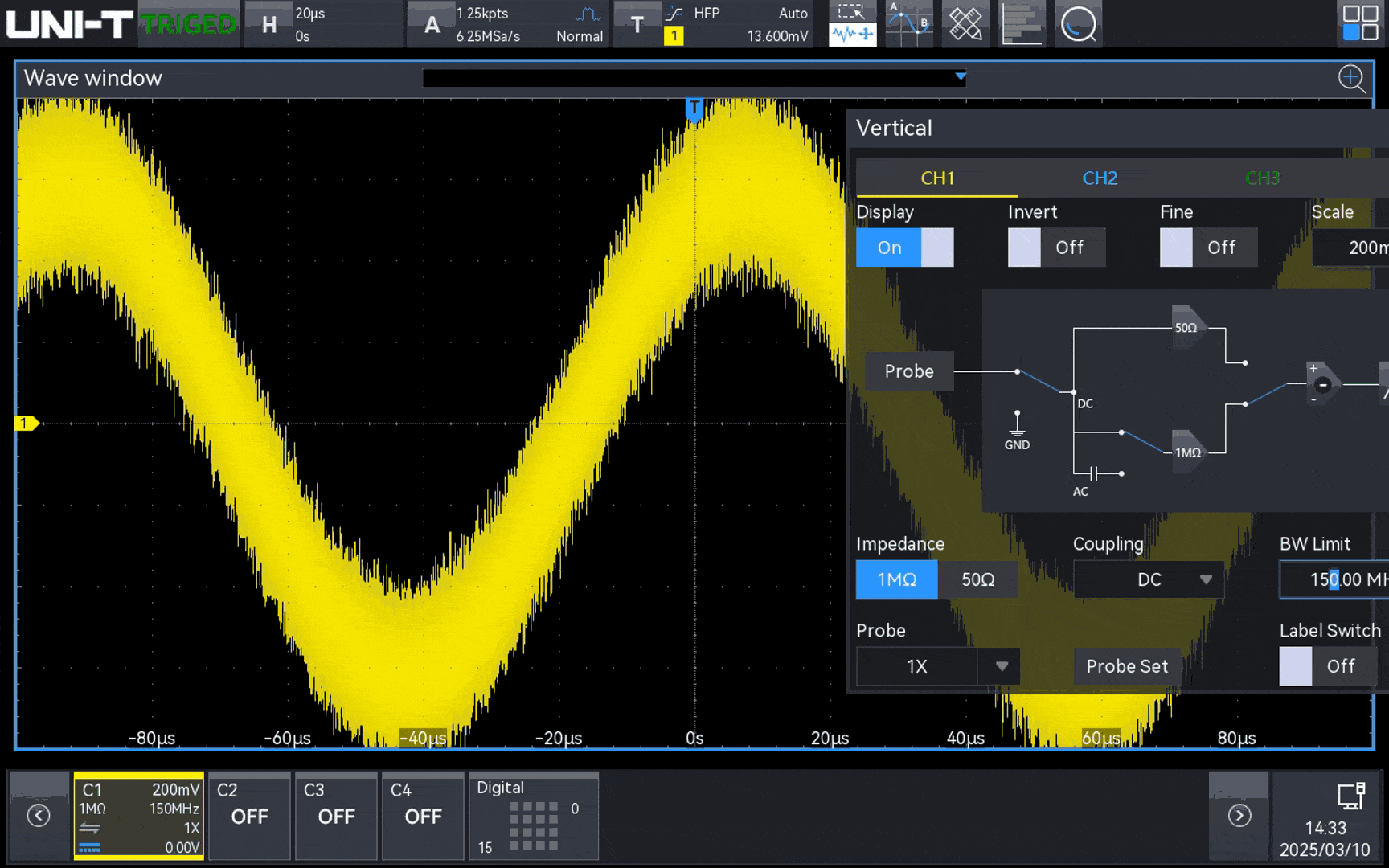Select the C1 channel tile
This screenshot has width=1389, height=868.
coord(139,817)
